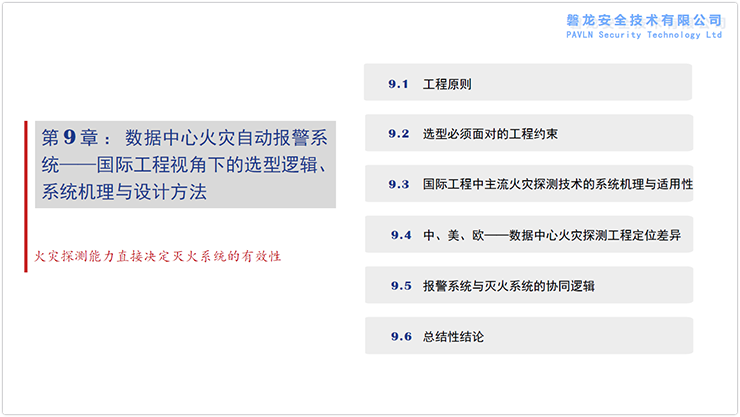Select the 9.5 section number
The image size is (740, 417).
[401, 286]
